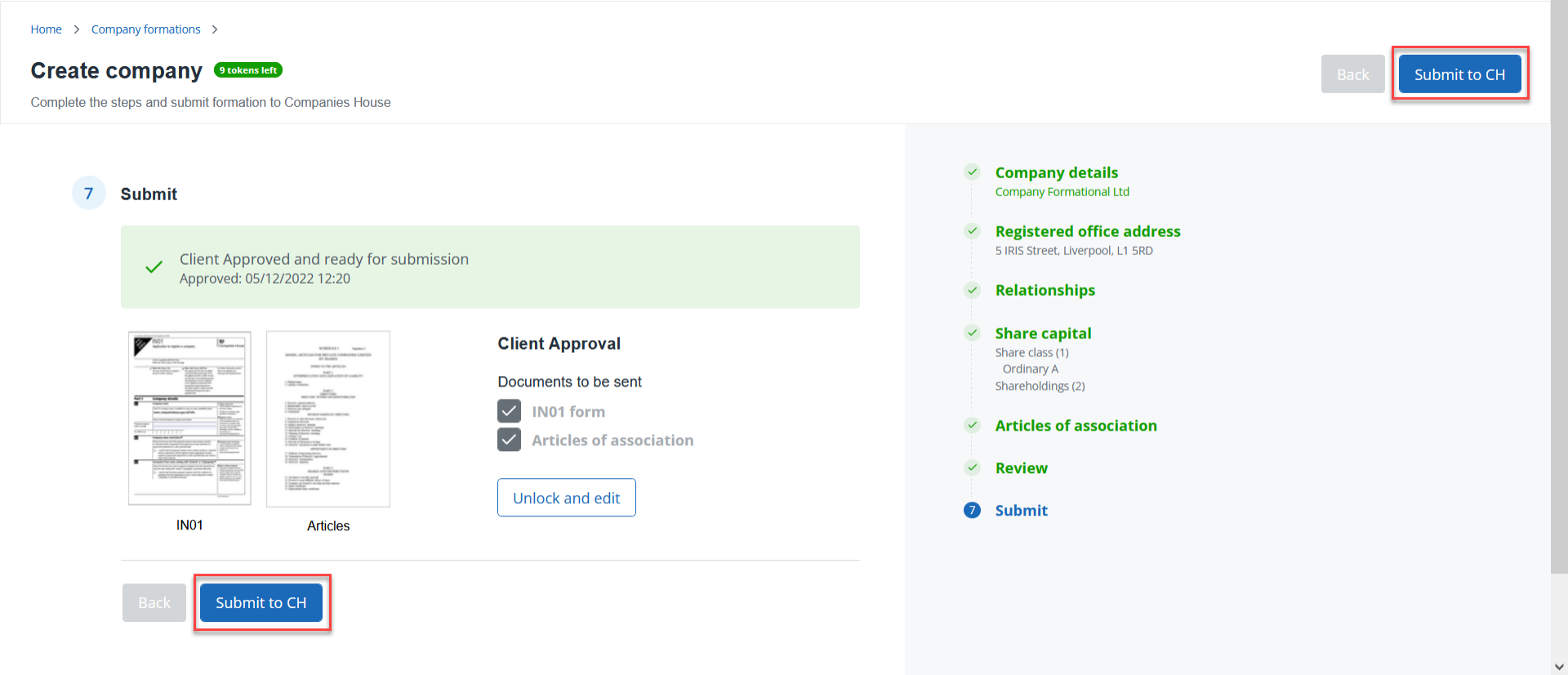Click the 9 tokens left badge
Screen dimensions: 1568x675
click(x=248, y=70)
